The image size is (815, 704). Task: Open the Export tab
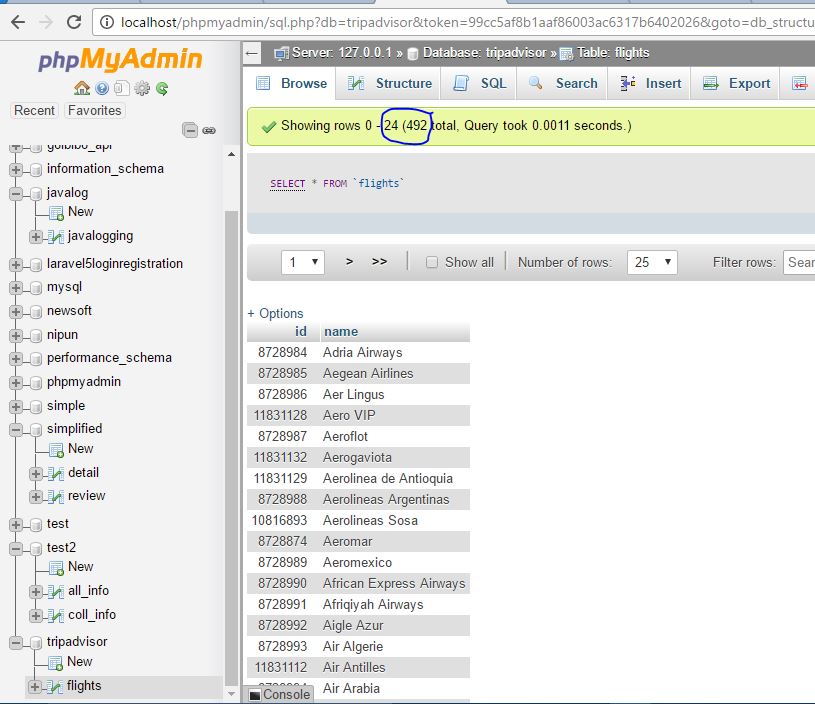tap(736, 83)
